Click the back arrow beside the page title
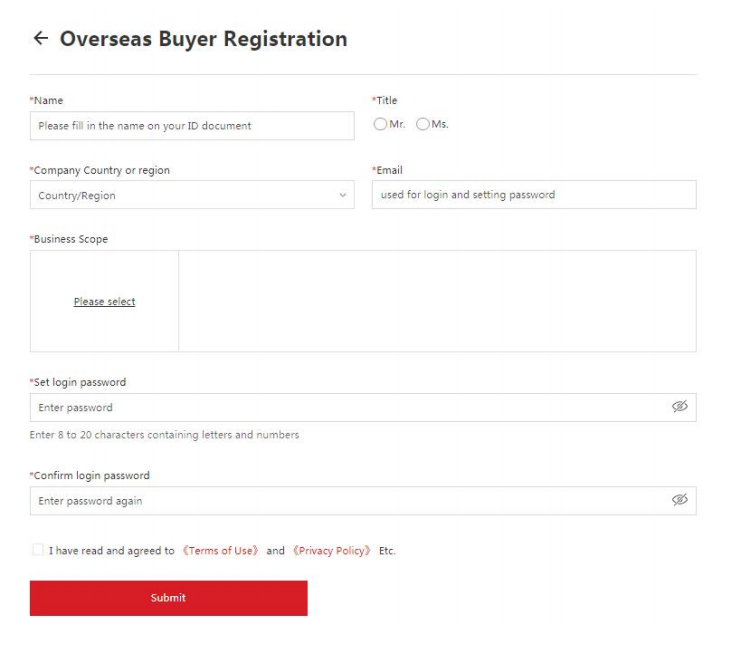 pyautogui.click(x=40, y=39)
